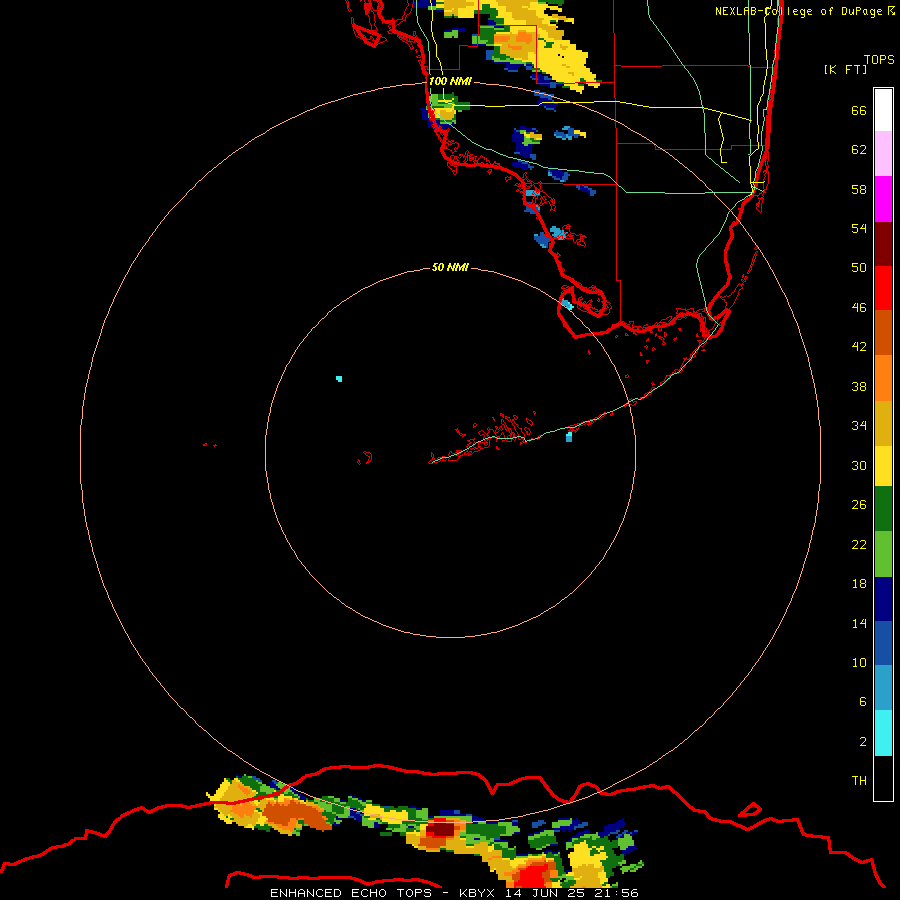Click the legend value 18

point(859,584)
